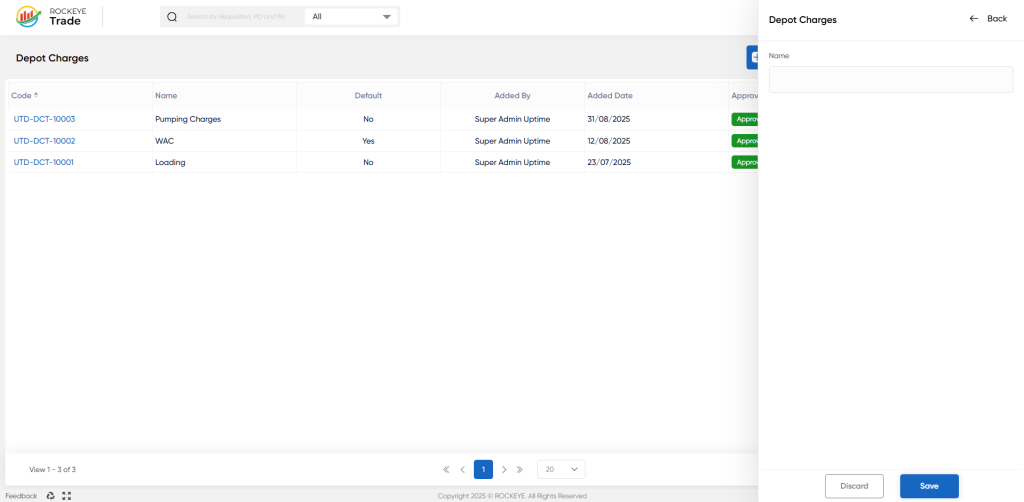Click the Yes default value for WAC
This screenshot has height=502, width=1024.
[x=368, y=141]
